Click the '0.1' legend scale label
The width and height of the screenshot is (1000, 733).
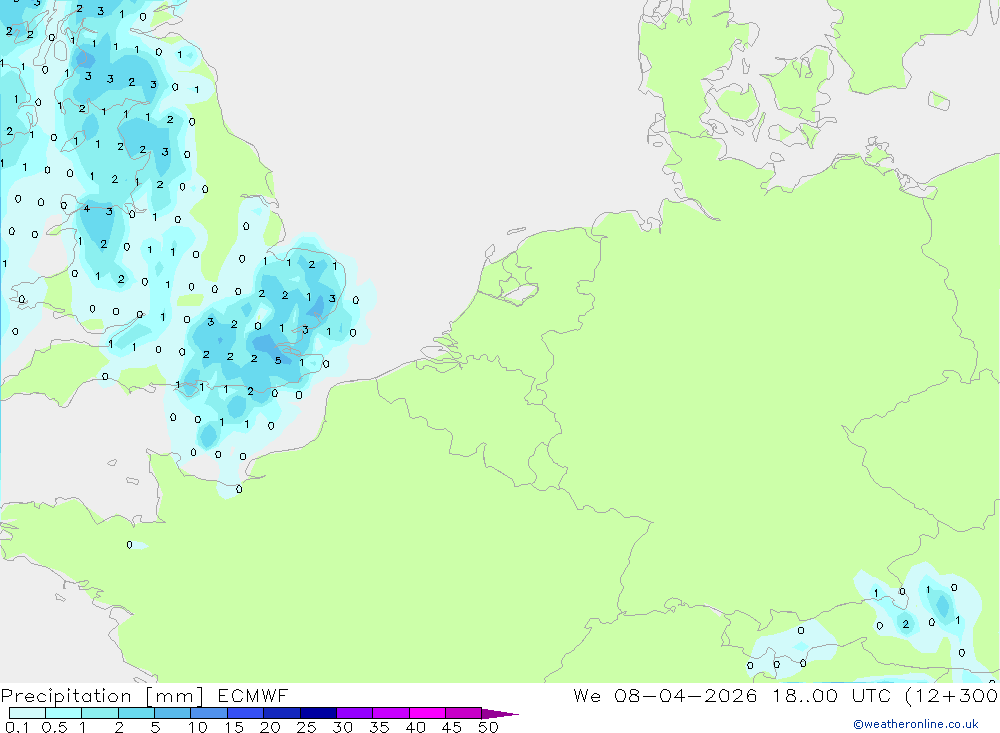17,727
